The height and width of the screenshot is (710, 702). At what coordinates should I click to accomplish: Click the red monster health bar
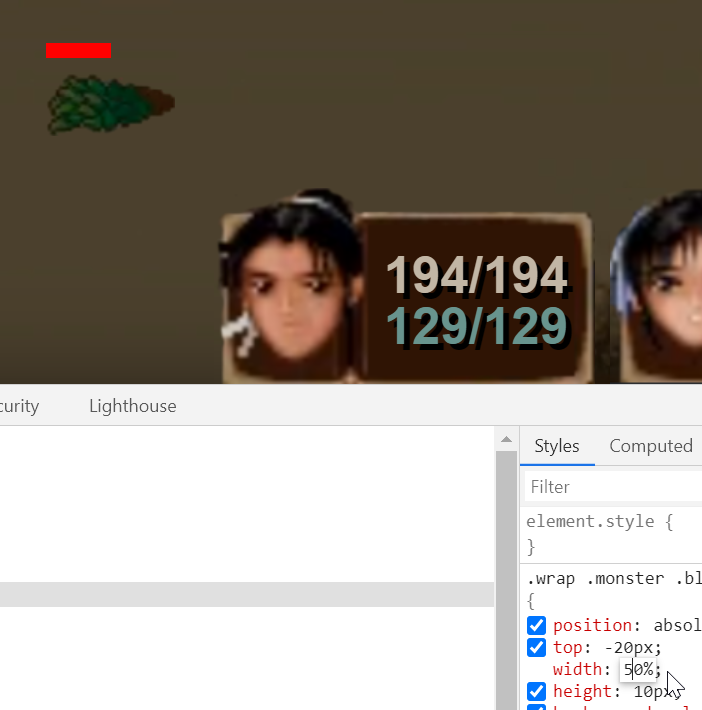tap(78, 50)
